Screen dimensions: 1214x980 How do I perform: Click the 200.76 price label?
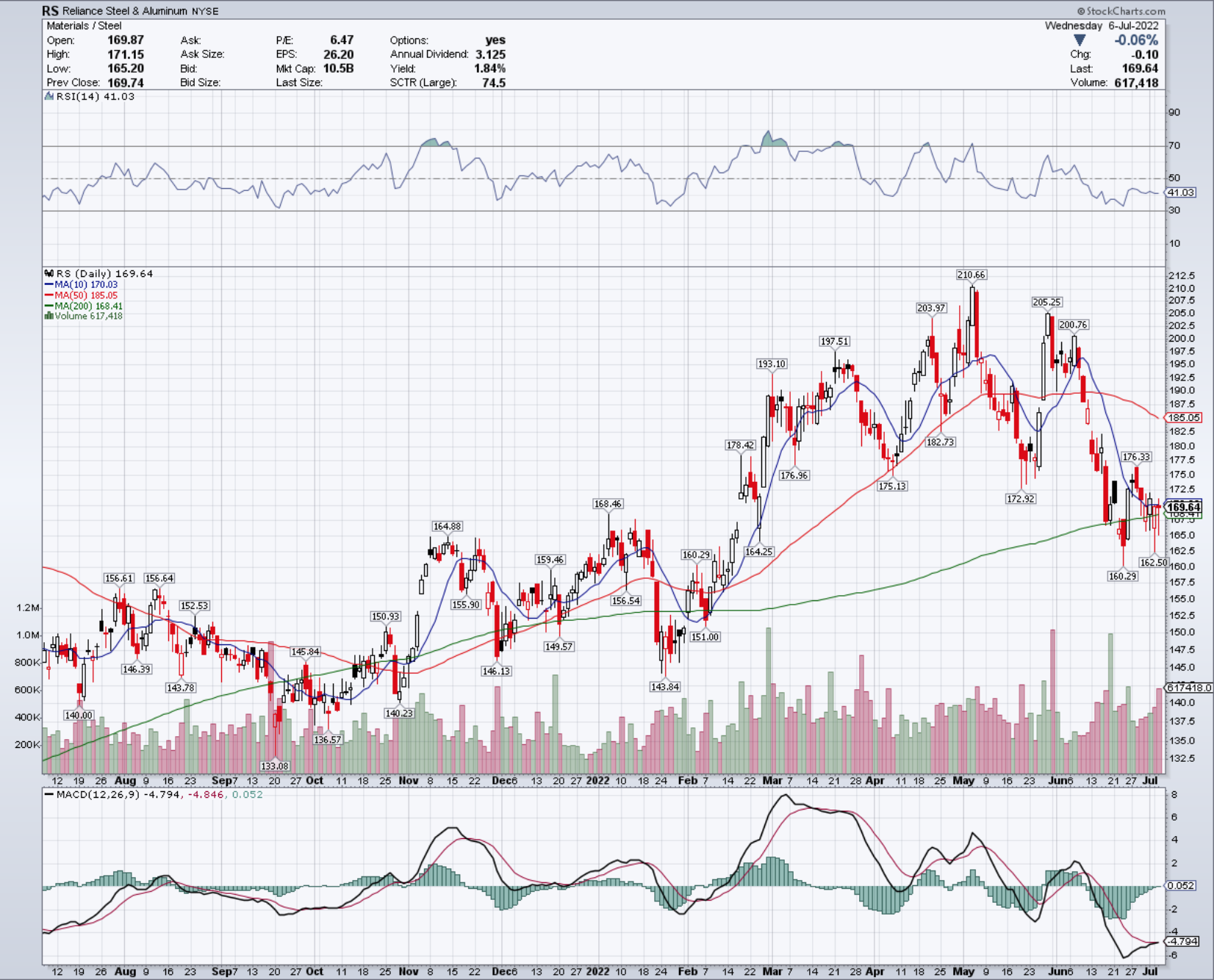click(1073, 325)
